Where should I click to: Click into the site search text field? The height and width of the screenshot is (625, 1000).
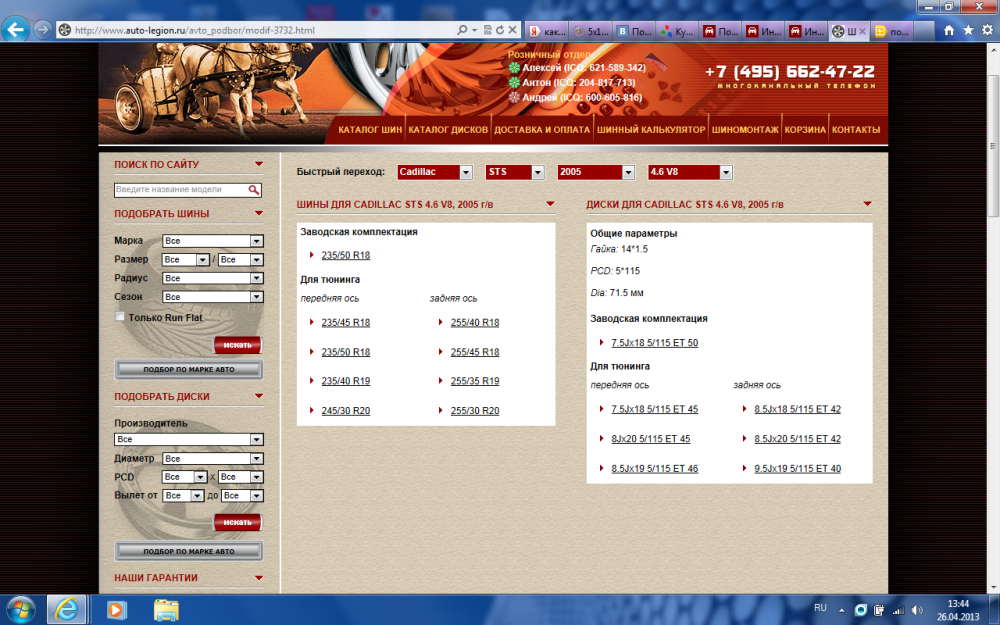point(180,189)
